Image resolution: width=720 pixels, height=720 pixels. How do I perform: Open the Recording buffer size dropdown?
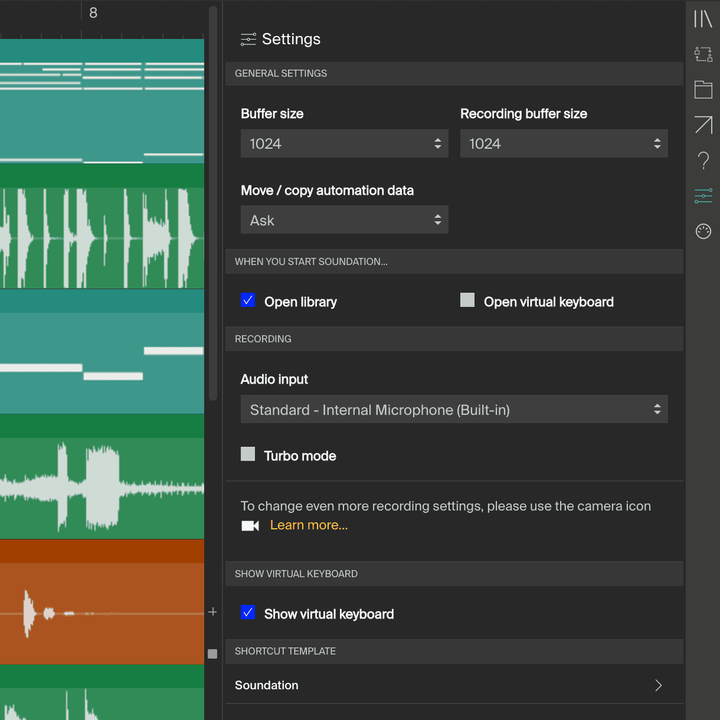coord(564,143)
